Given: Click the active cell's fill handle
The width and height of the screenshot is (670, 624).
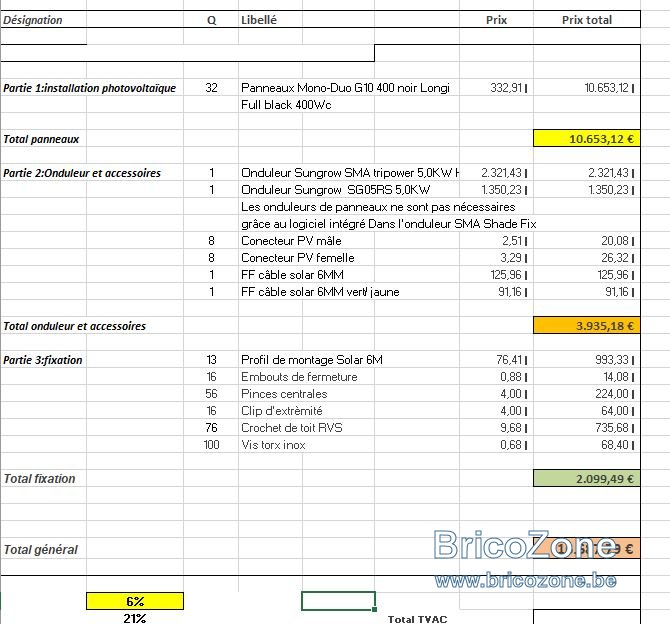Looking at the screenshot, I should pos(375,609).
